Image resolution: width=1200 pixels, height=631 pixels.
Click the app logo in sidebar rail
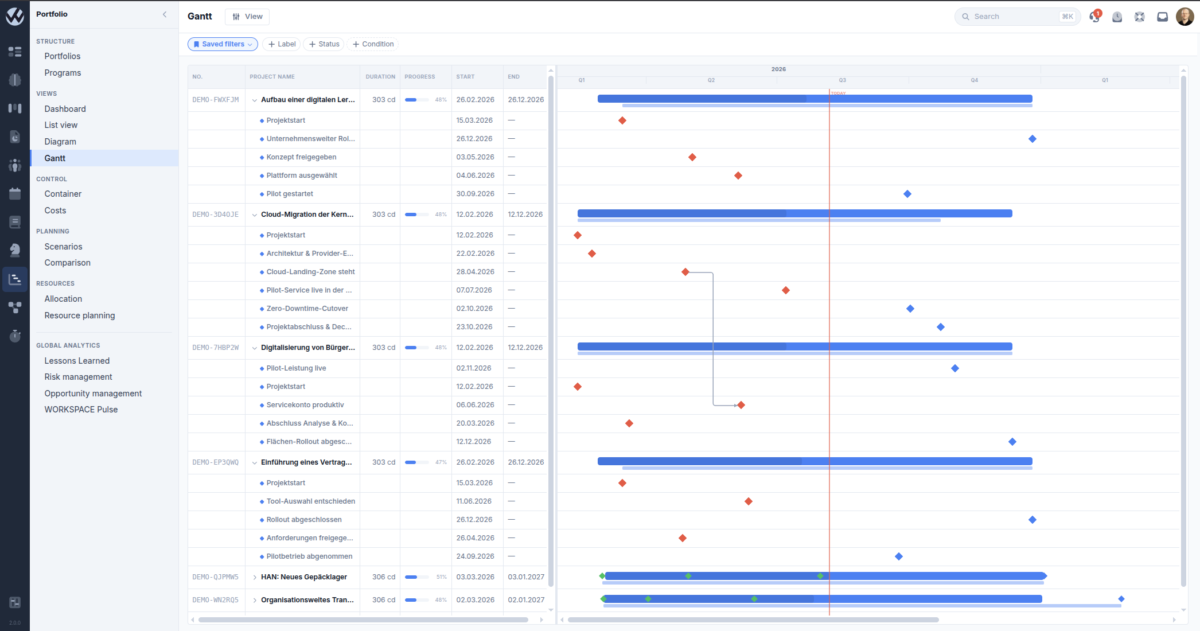pos(15,16)
